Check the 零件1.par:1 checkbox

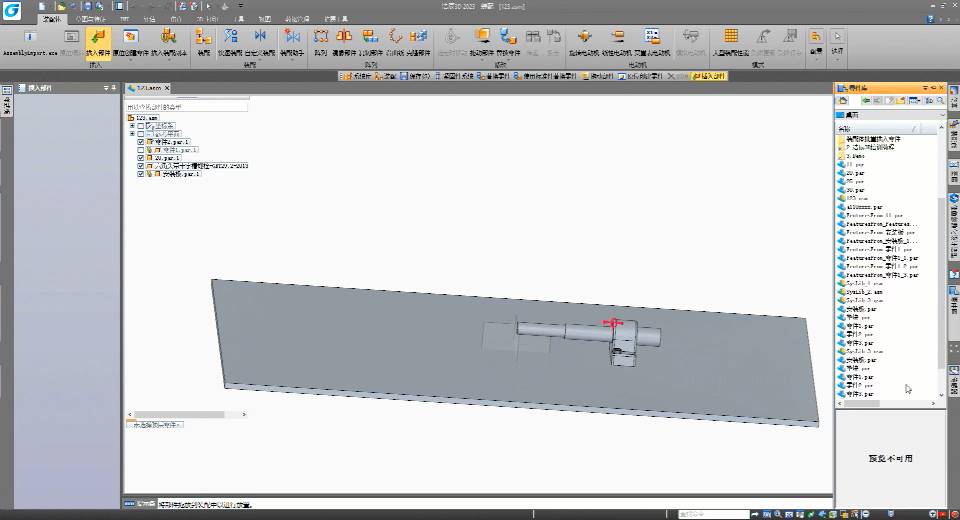tap(141, 150)
